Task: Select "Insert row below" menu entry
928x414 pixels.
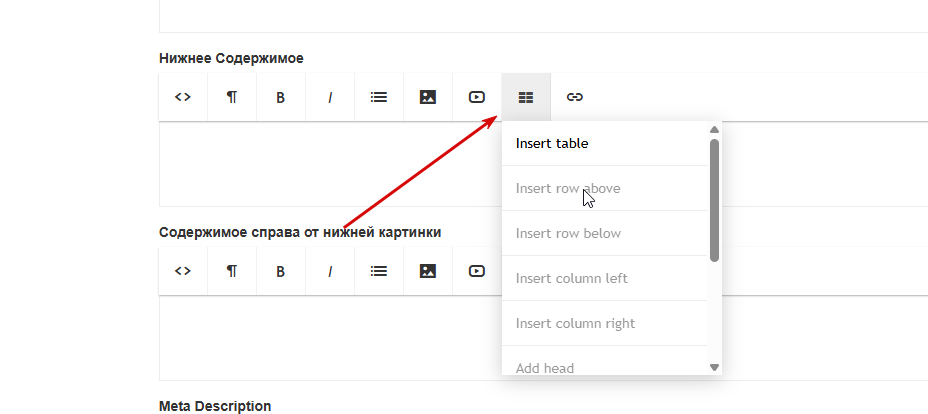Action: 568,233
